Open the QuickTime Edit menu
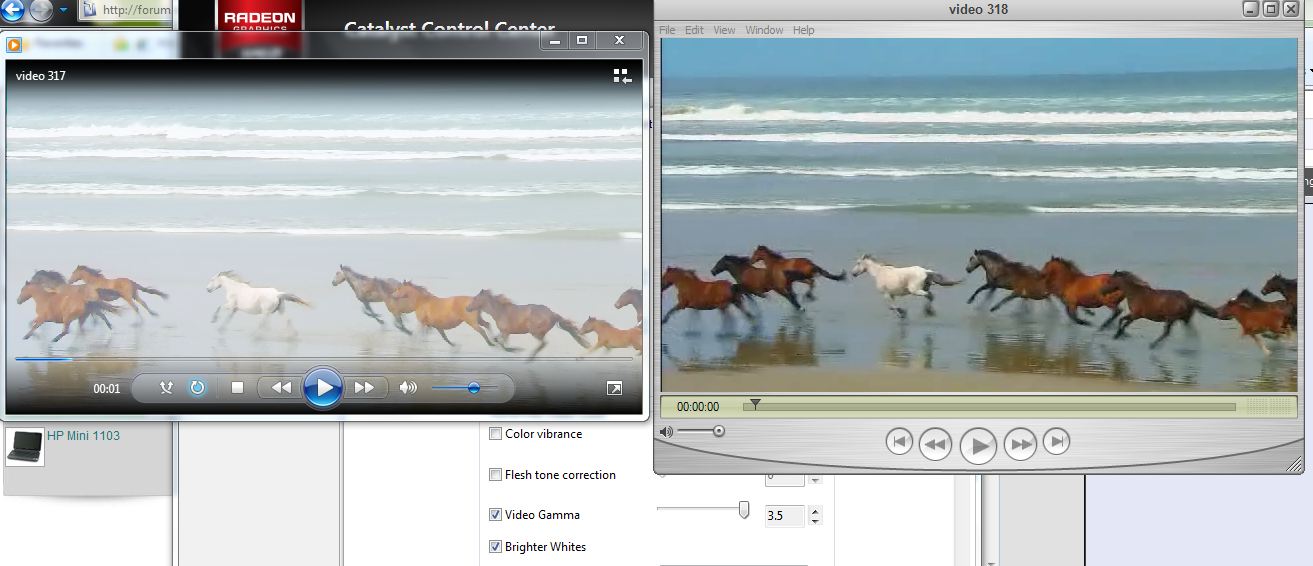The height and width of the screenshot is (566, 1313). point(694,30)
